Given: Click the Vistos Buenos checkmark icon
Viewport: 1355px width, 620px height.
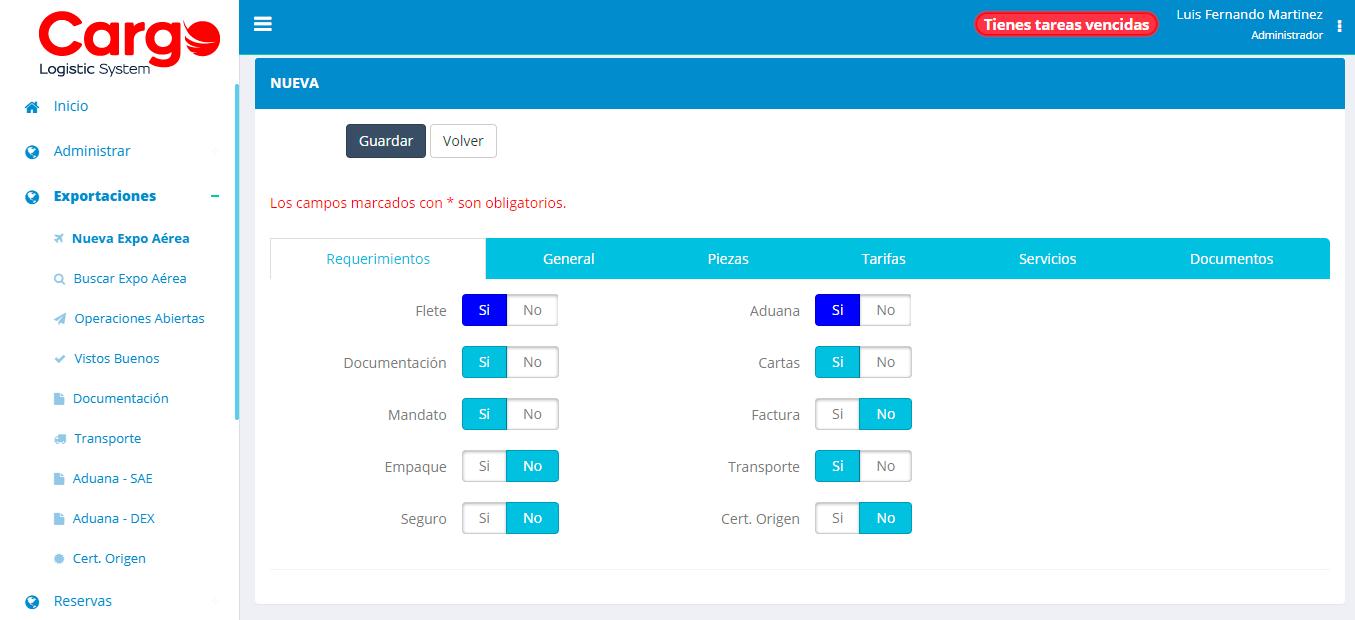Looking at the screenshot, I should (x=60, y=358).
